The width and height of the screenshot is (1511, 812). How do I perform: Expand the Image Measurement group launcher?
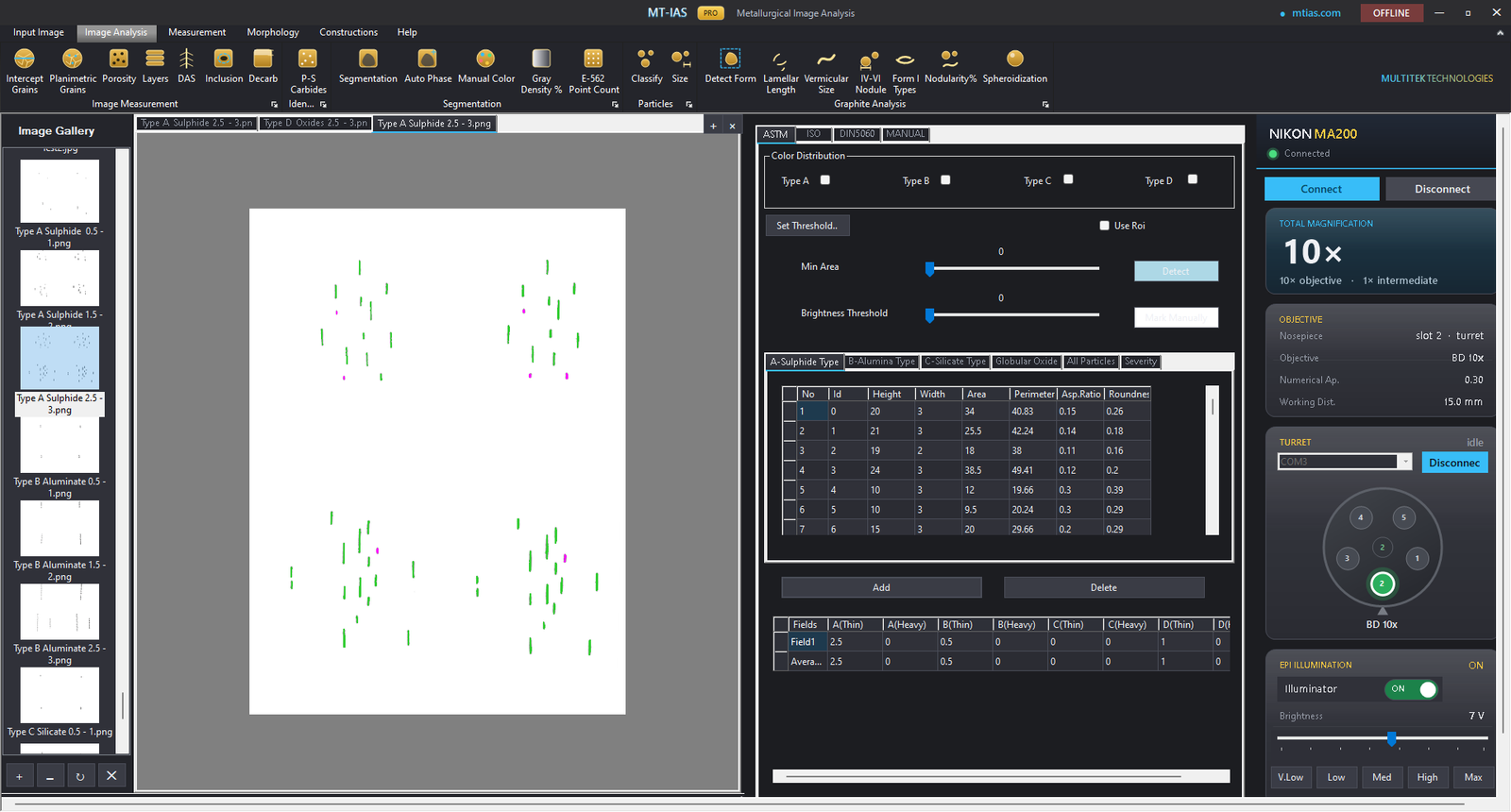click(x=275, y=105)
